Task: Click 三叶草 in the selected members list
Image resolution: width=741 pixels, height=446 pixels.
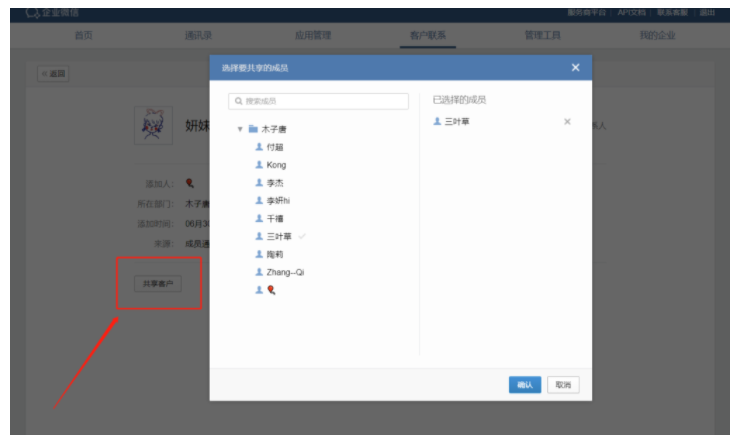Action: (457, 121)
